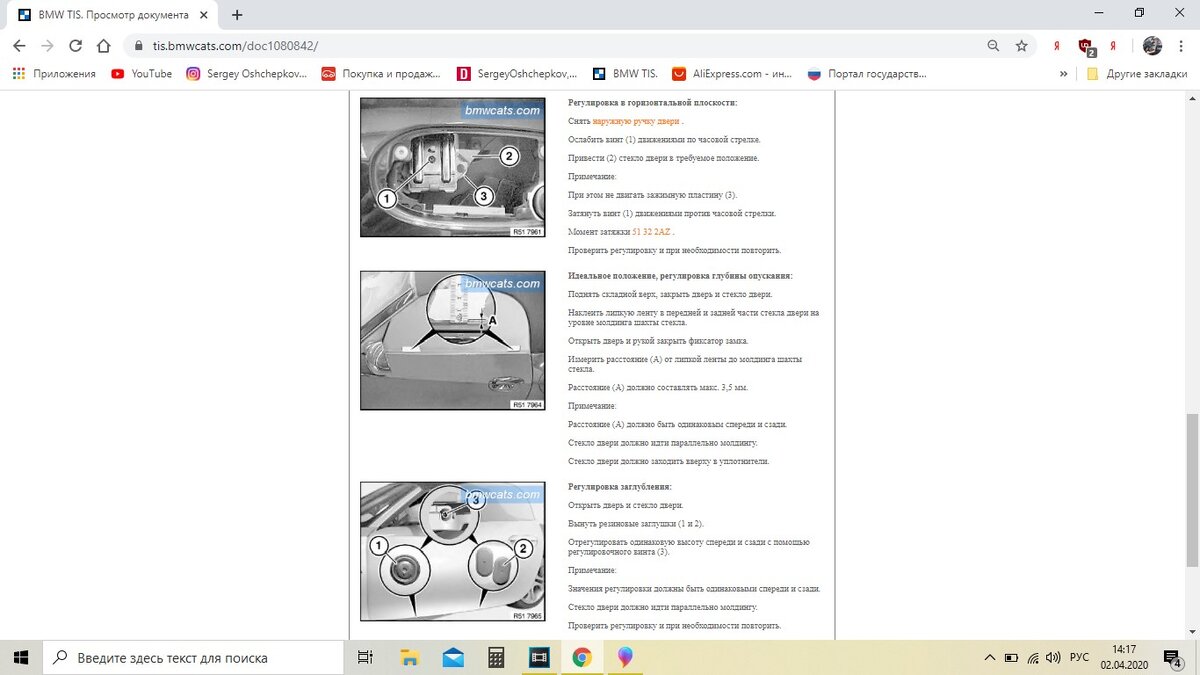The width and height of the screenshot is (1200, 675).
Task: Click the Windows taskbar search box
Action: [x=193, y=657]
